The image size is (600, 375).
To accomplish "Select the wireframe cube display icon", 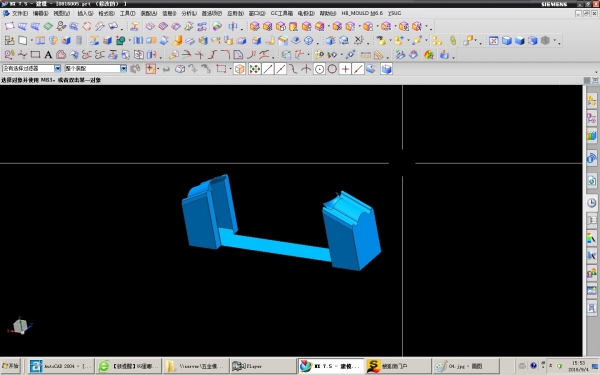I will 533,40.
